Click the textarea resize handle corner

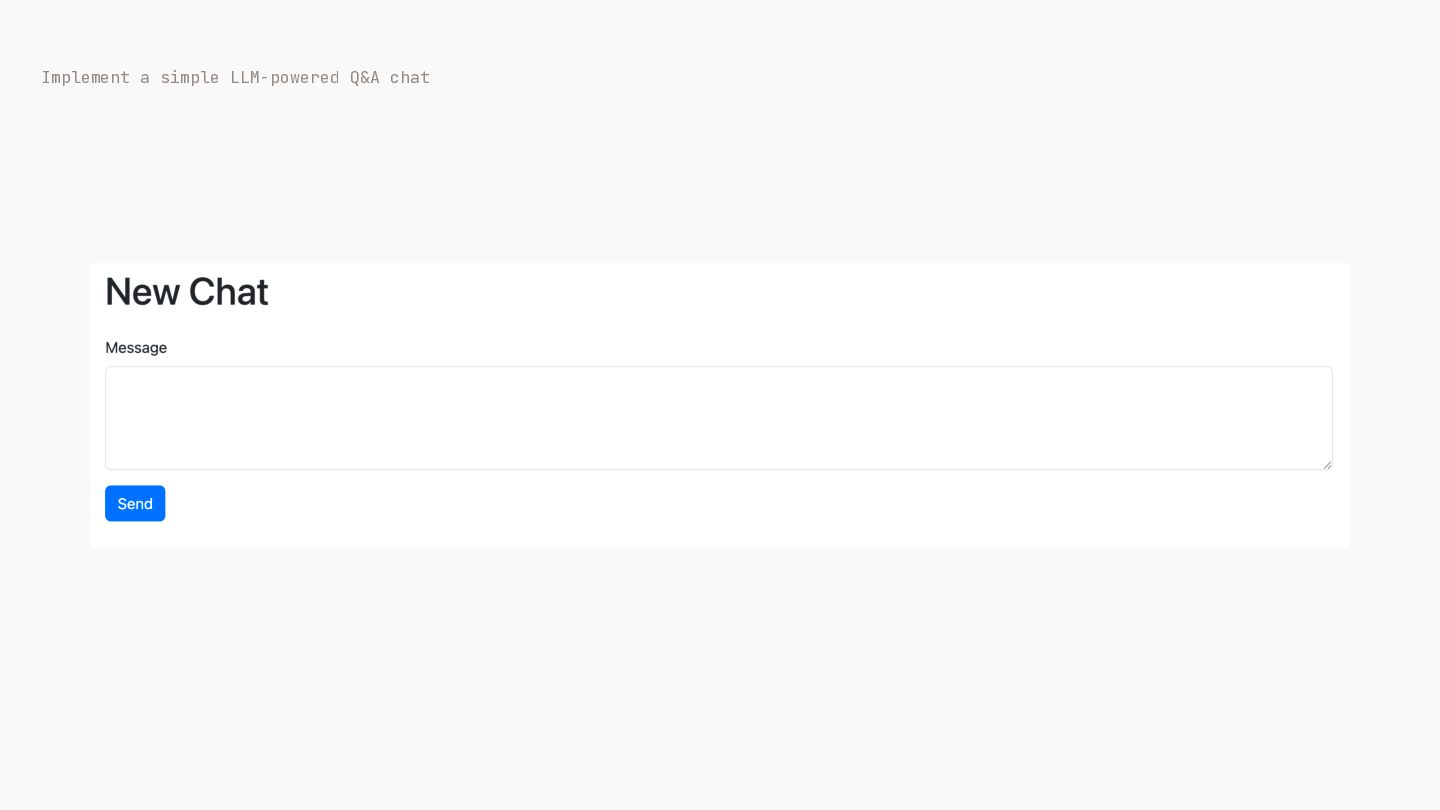[1326, 464]
